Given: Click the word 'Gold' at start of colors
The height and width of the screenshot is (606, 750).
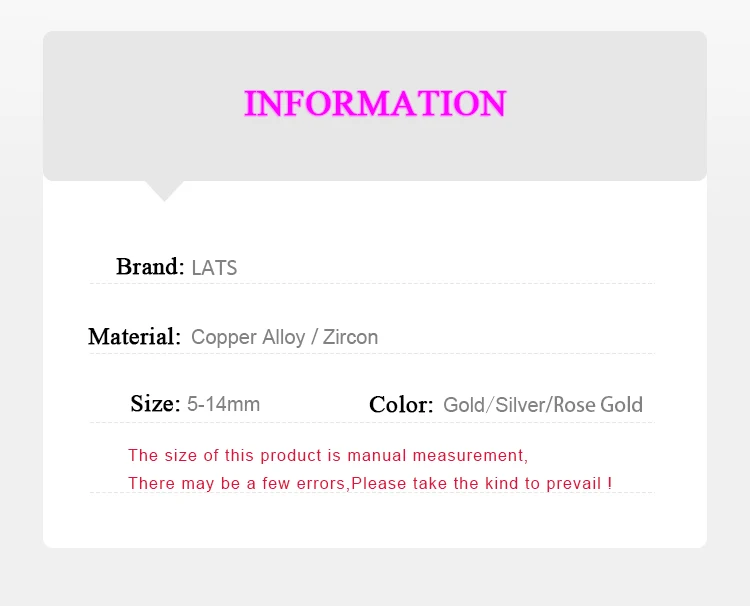Looking at the screenshot, I should click(464, 405).
